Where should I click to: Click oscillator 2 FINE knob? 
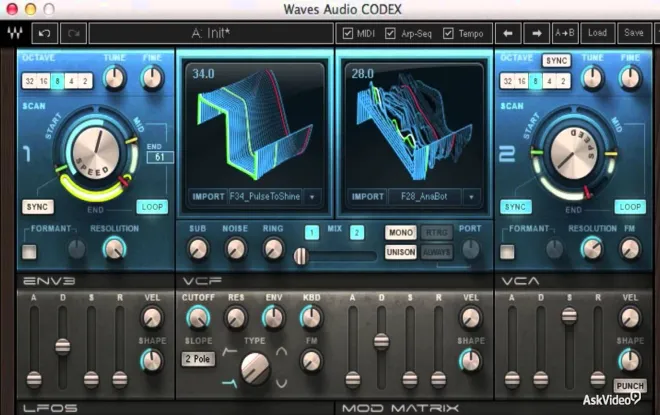630,78
